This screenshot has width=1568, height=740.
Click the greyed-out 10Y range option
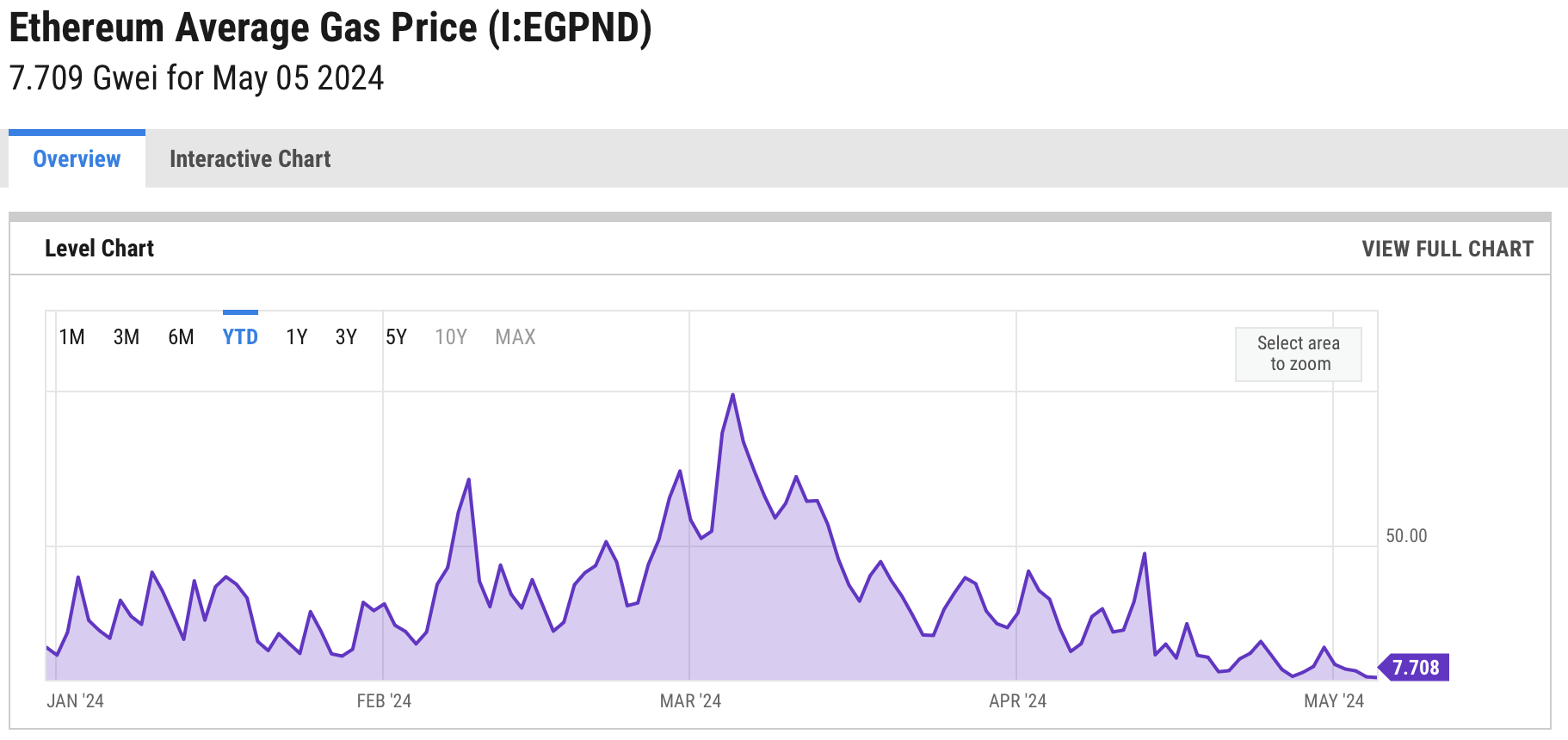point(450,337)
